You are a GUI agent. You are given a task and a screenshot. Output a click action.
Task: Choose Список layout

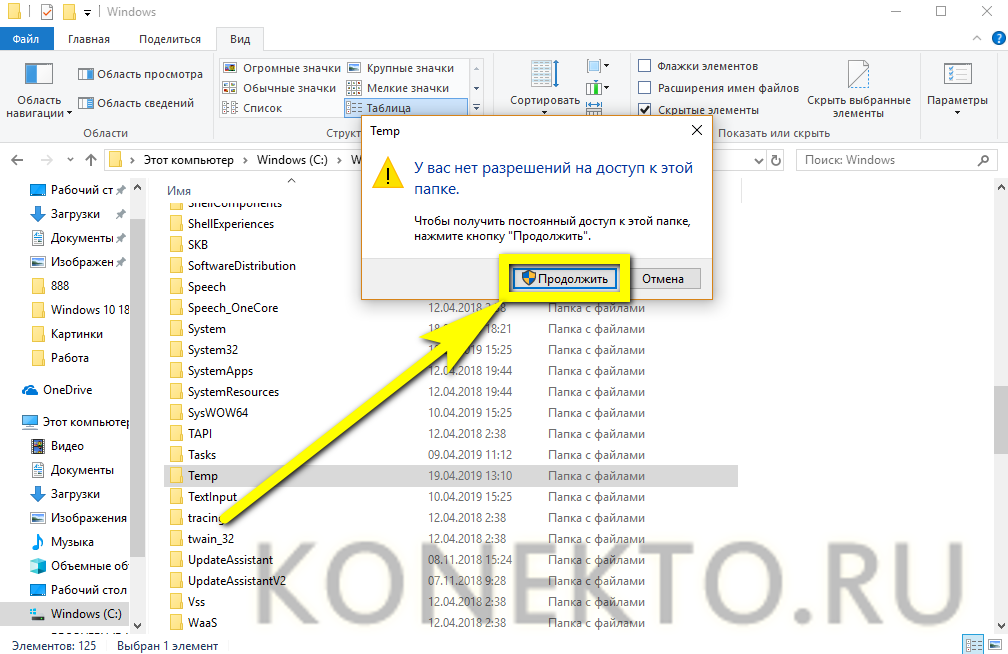coord(252,108)
